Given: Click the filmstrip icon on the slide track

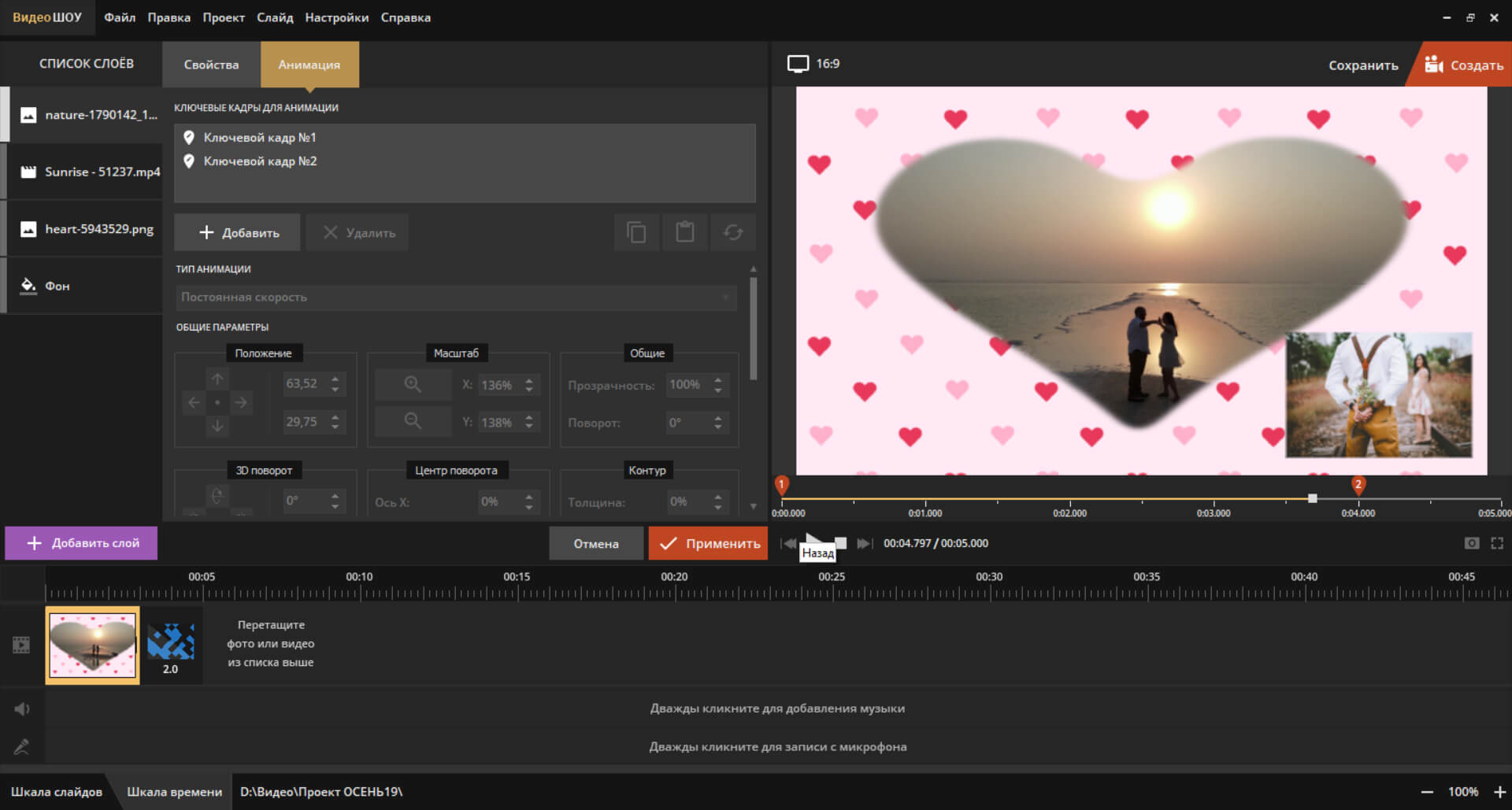Looking at the screenshot, I should coord(21,645).
